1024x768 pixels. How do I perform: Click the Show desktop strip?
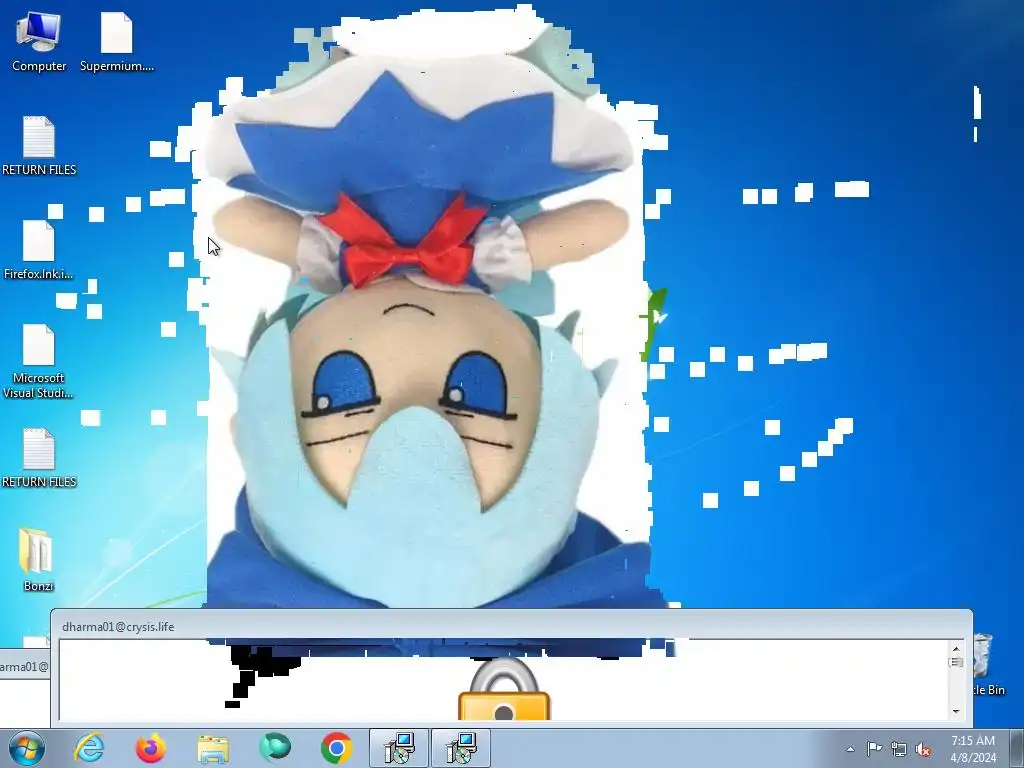tap(1017, 748)
